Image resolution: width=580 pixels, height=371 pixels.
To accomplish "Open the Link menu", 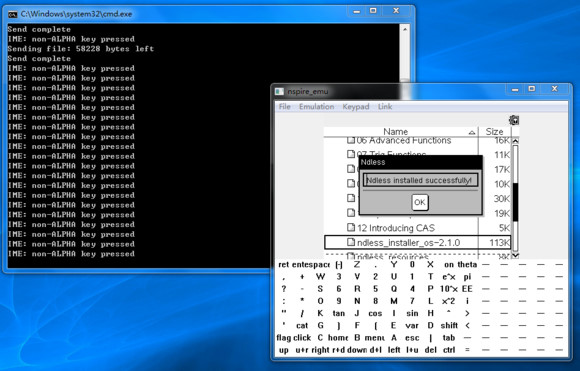I will [385, 107].
